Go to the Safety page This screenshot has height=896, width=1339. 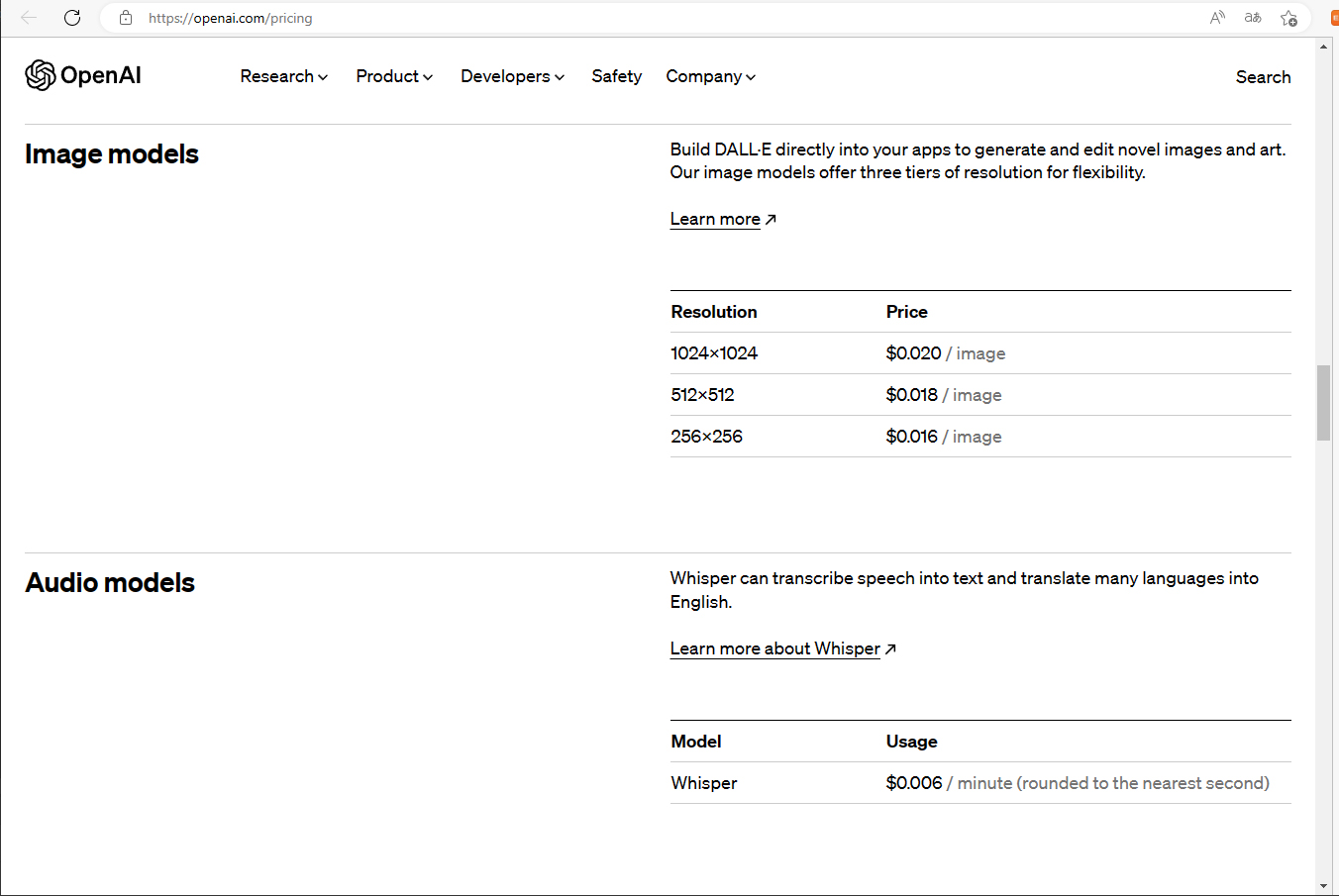coord(616,76)
